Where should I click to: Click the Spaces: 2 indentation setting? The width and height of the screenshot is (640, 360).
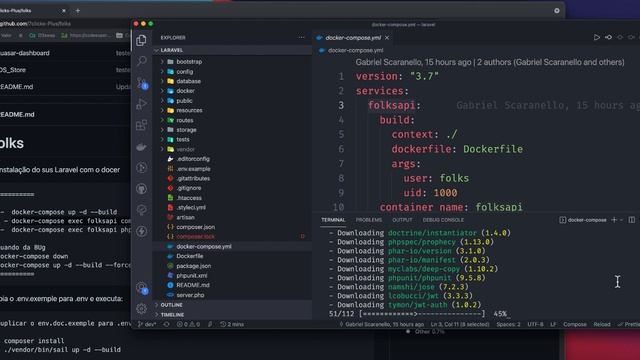[508, 324]
